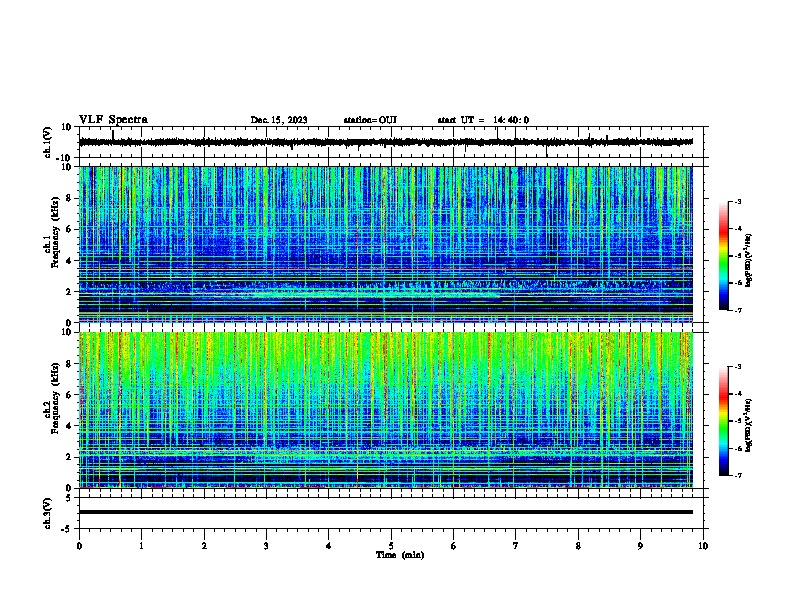Click the "-3" label atop ch.1 colorbar
The height and width of the screenshot is (612, 792).
click(737, 201)
